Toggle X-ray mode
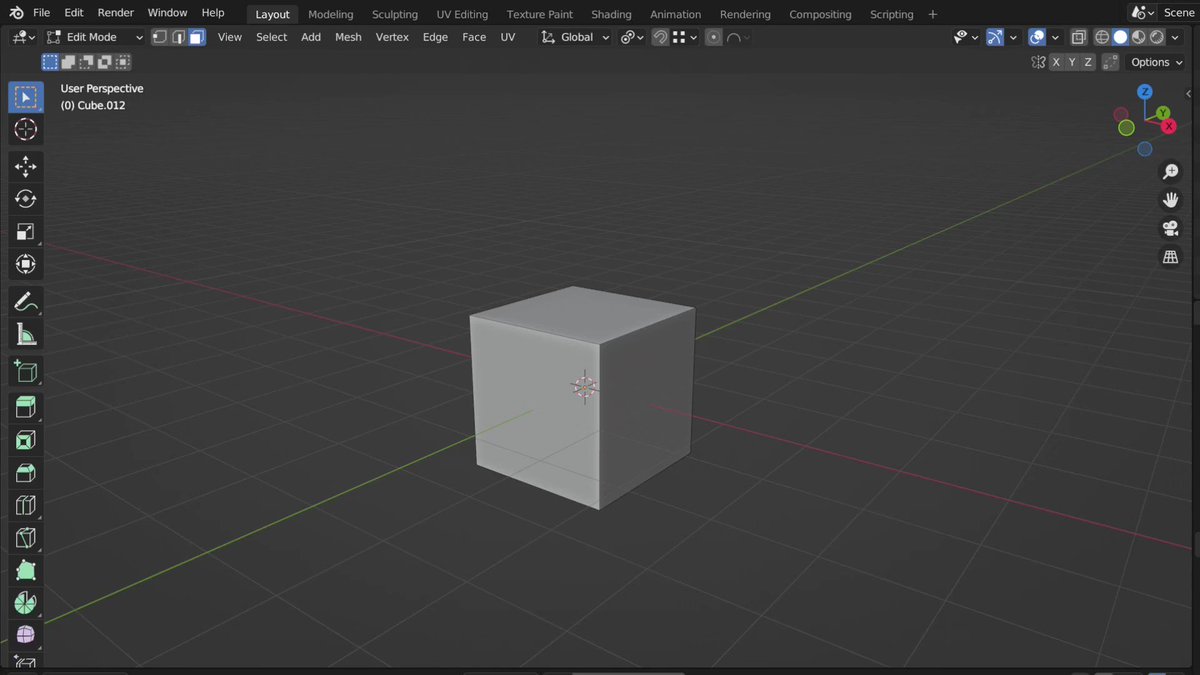Image resolution: width=1200 pixels, height=675 pixels. [1078, 37]
